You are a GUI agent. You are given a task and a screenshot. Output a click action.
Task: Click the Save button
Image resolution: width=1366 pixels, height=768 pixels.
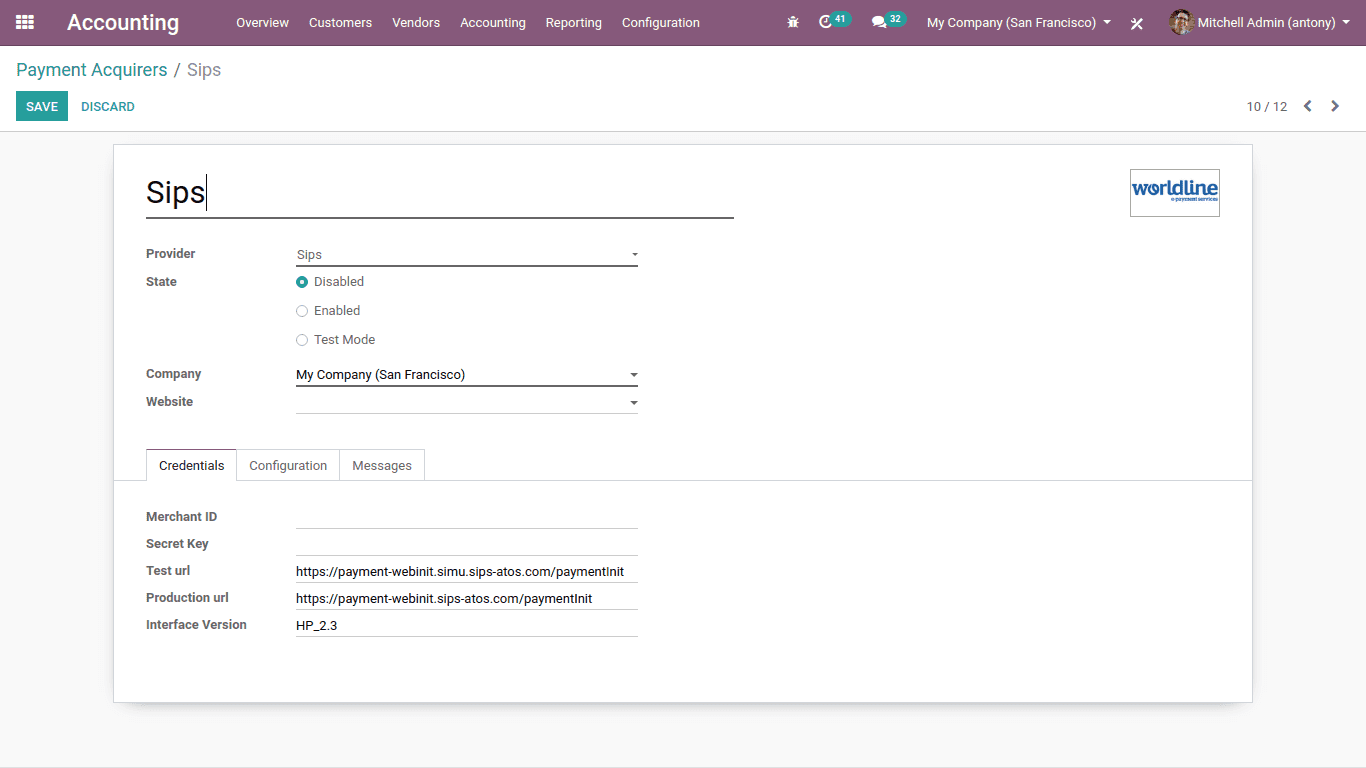42,106
